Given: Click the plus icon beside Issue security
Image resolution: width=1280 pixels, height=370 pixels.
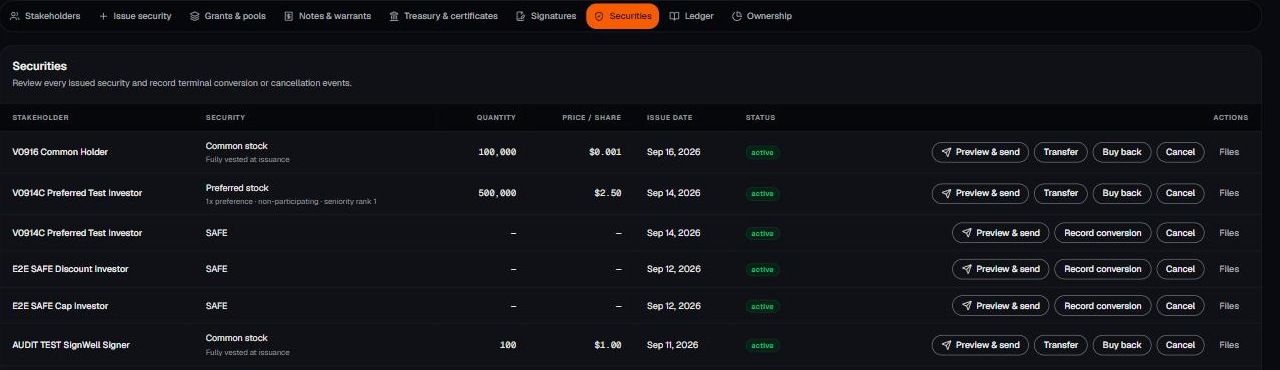Looking at the screenshot, I should point(103,16).
